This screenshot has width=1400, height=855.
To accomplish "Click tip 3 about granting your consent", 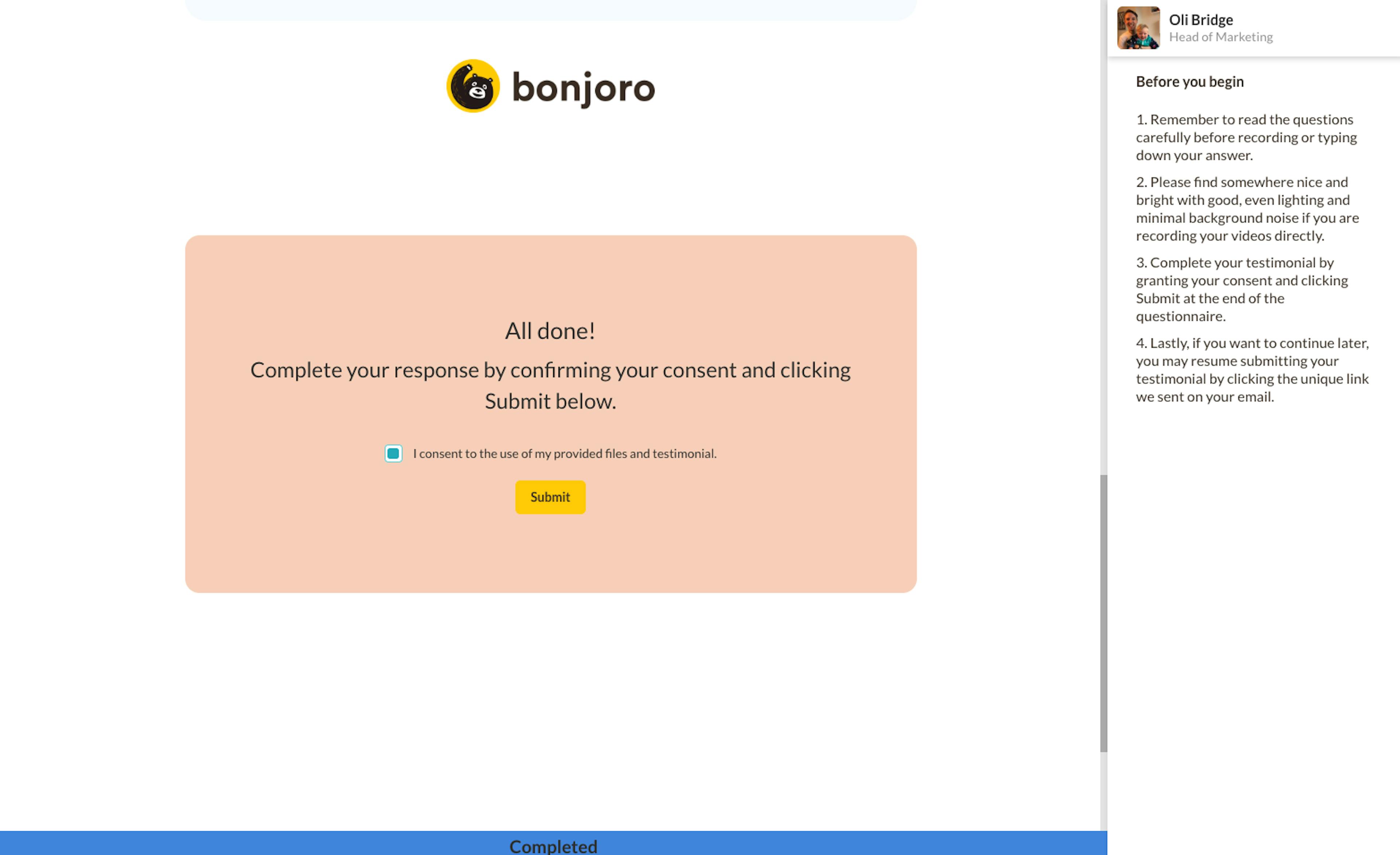I will coord(1241,289).
